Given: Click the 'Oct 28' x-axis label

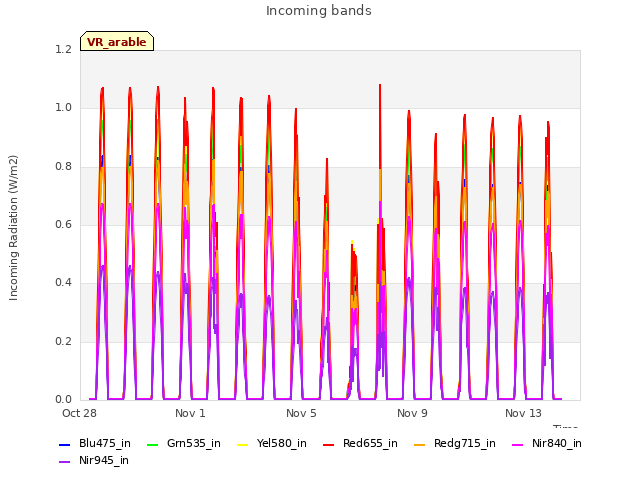Looking at the screenshot, I should [x=79, y=413].
